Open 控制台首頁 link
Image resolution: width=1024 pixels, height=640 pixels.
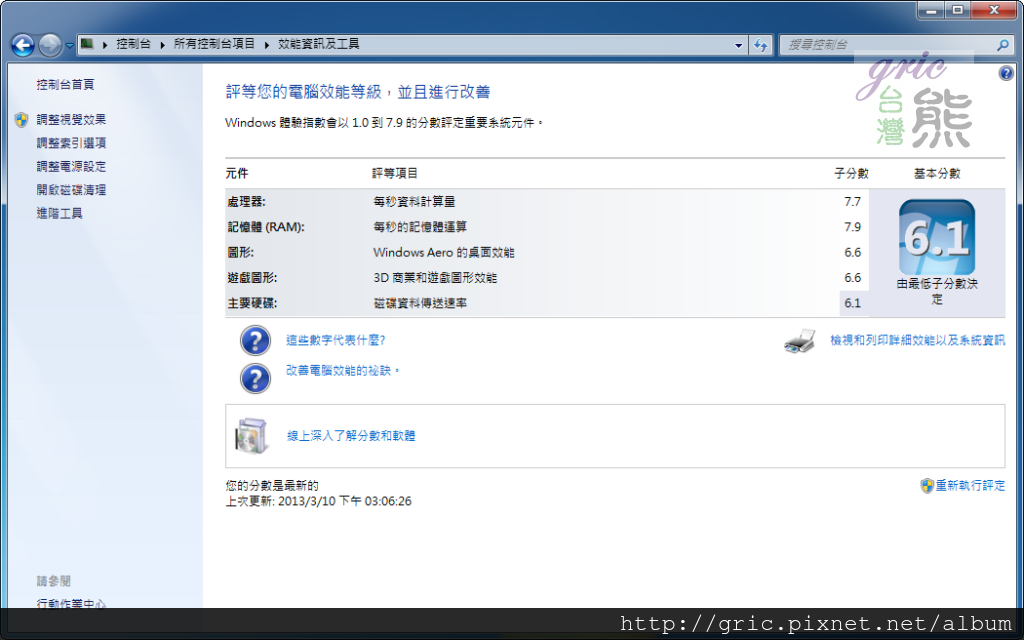[x=65, y=84]
